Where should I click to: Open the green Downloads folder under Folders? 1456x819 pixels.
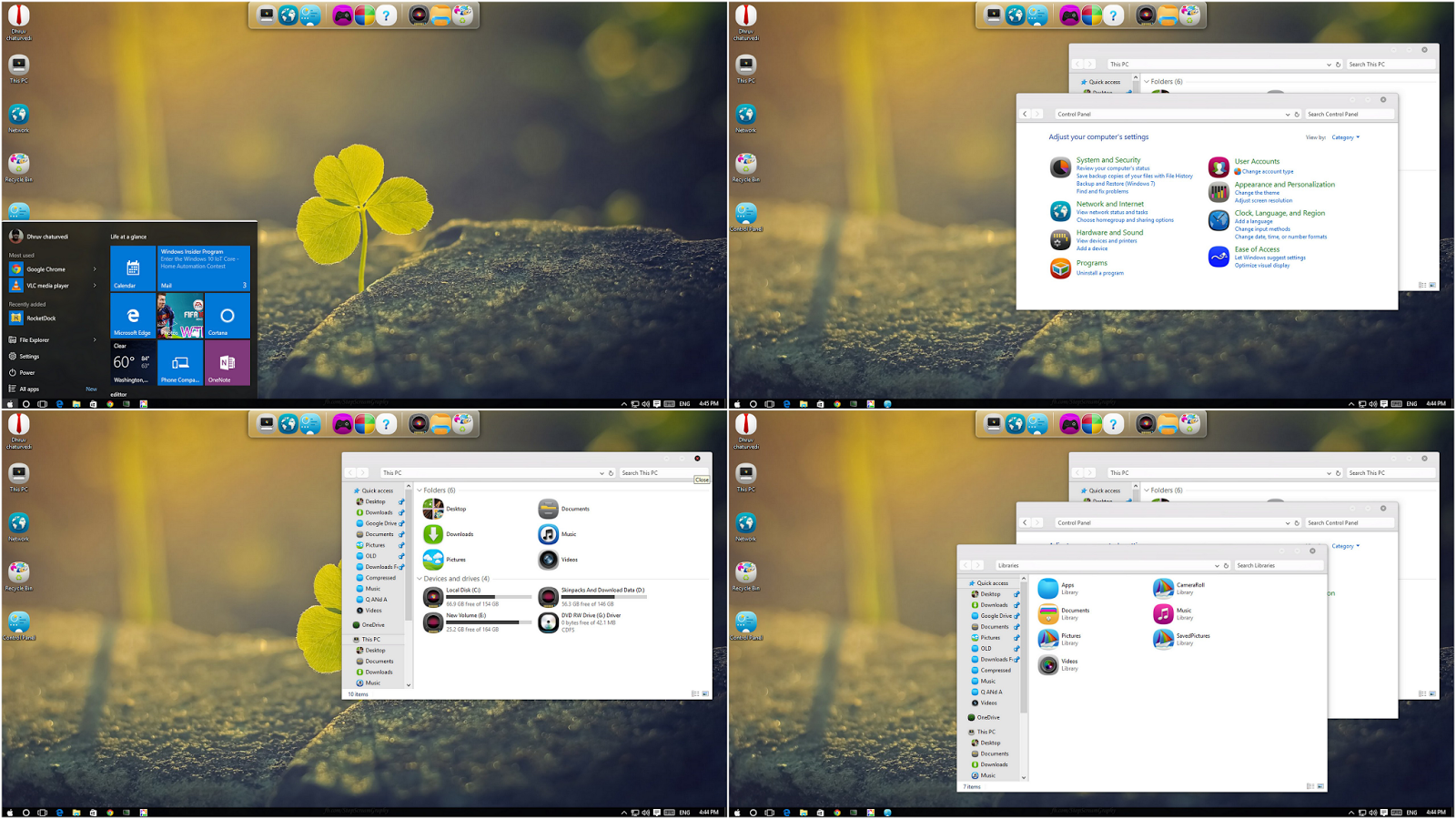click(x=449, y=534)
